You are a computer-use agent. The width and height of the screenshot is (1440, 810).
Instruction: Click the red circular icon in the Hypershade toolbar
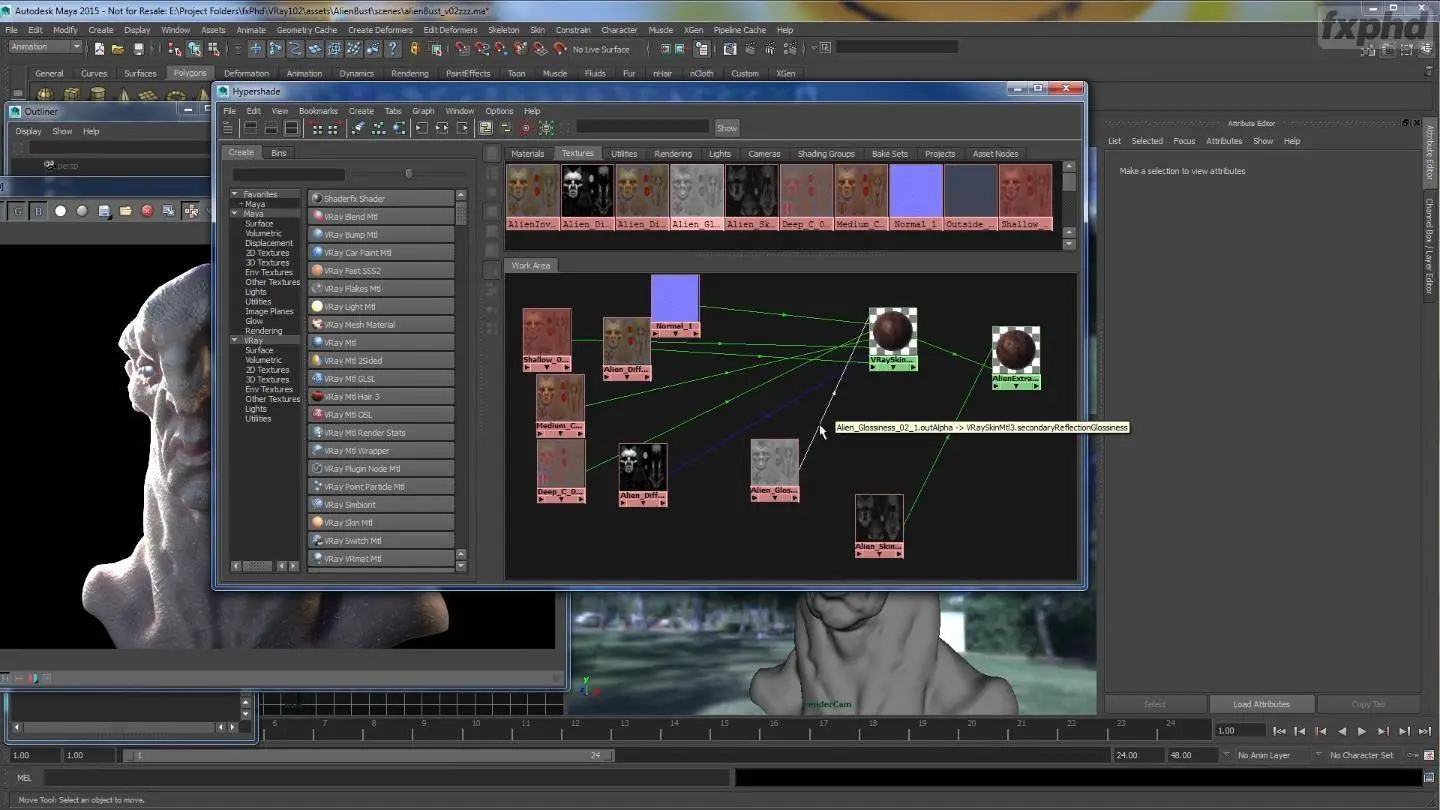526,128
